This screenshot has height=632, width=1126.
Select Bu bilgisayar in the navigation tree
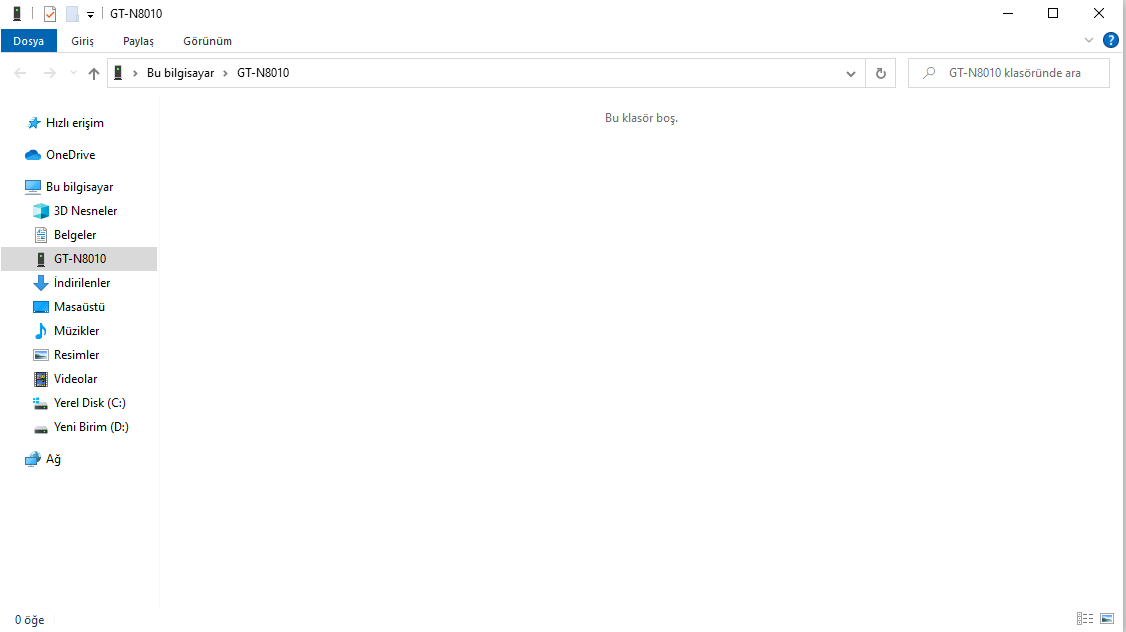coord(79,187)
